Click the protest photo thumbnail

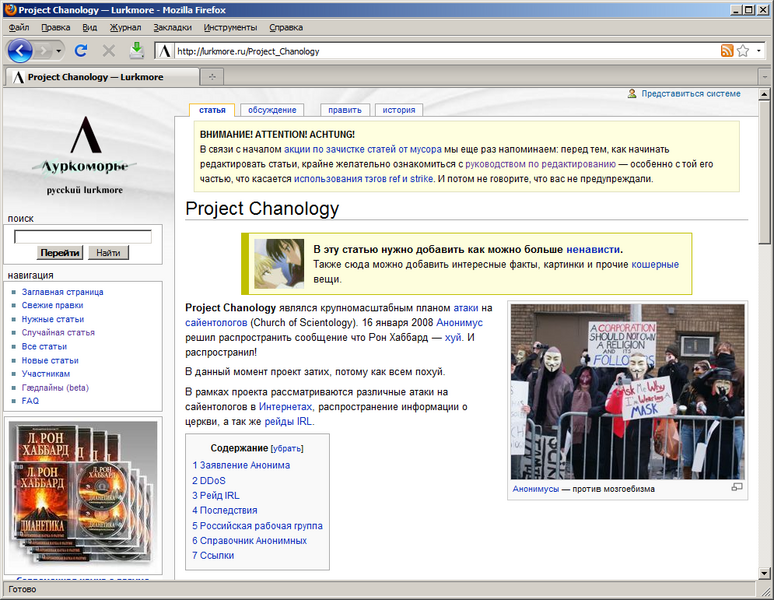point(627,391)
